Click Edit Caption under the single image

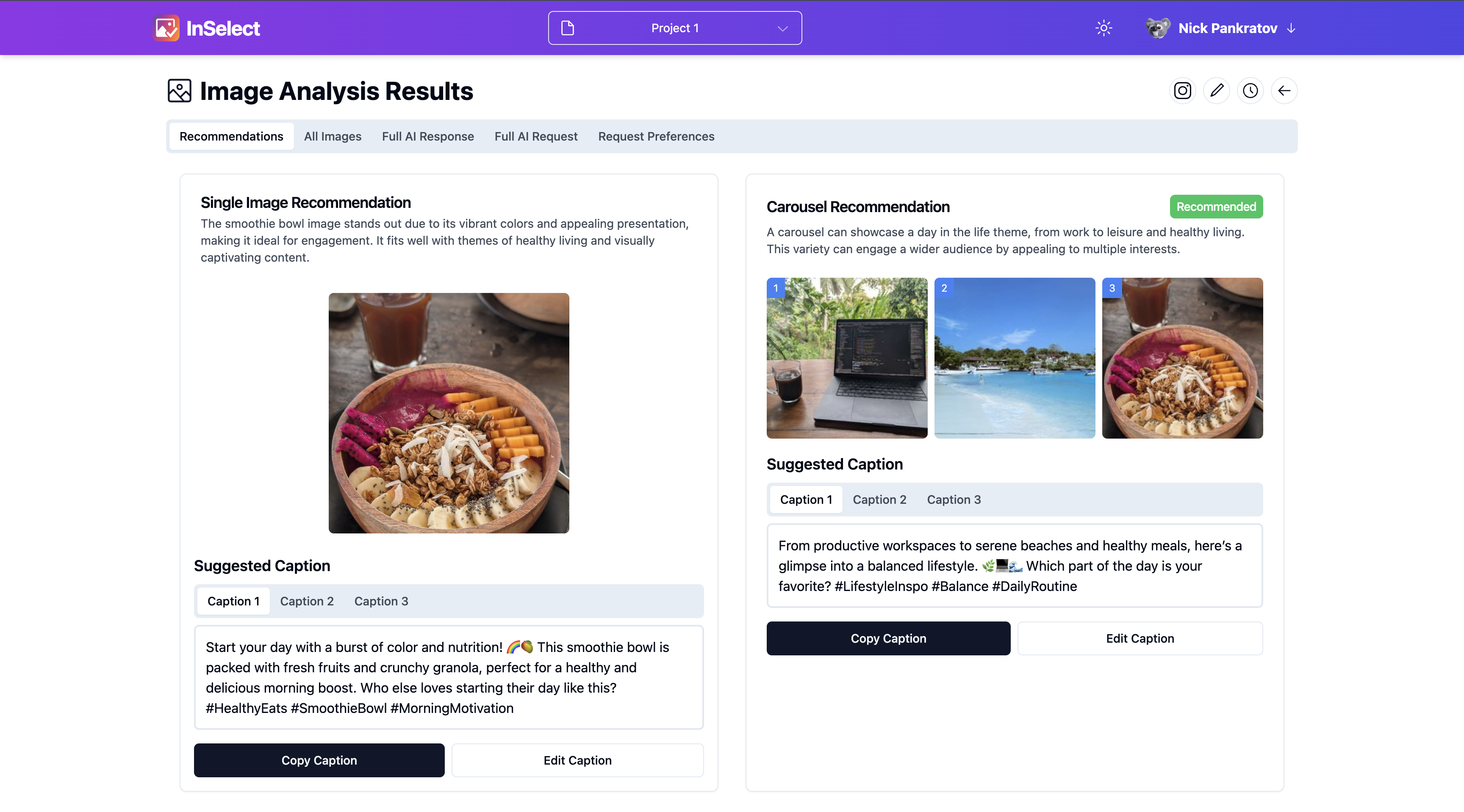coord(577,760)
